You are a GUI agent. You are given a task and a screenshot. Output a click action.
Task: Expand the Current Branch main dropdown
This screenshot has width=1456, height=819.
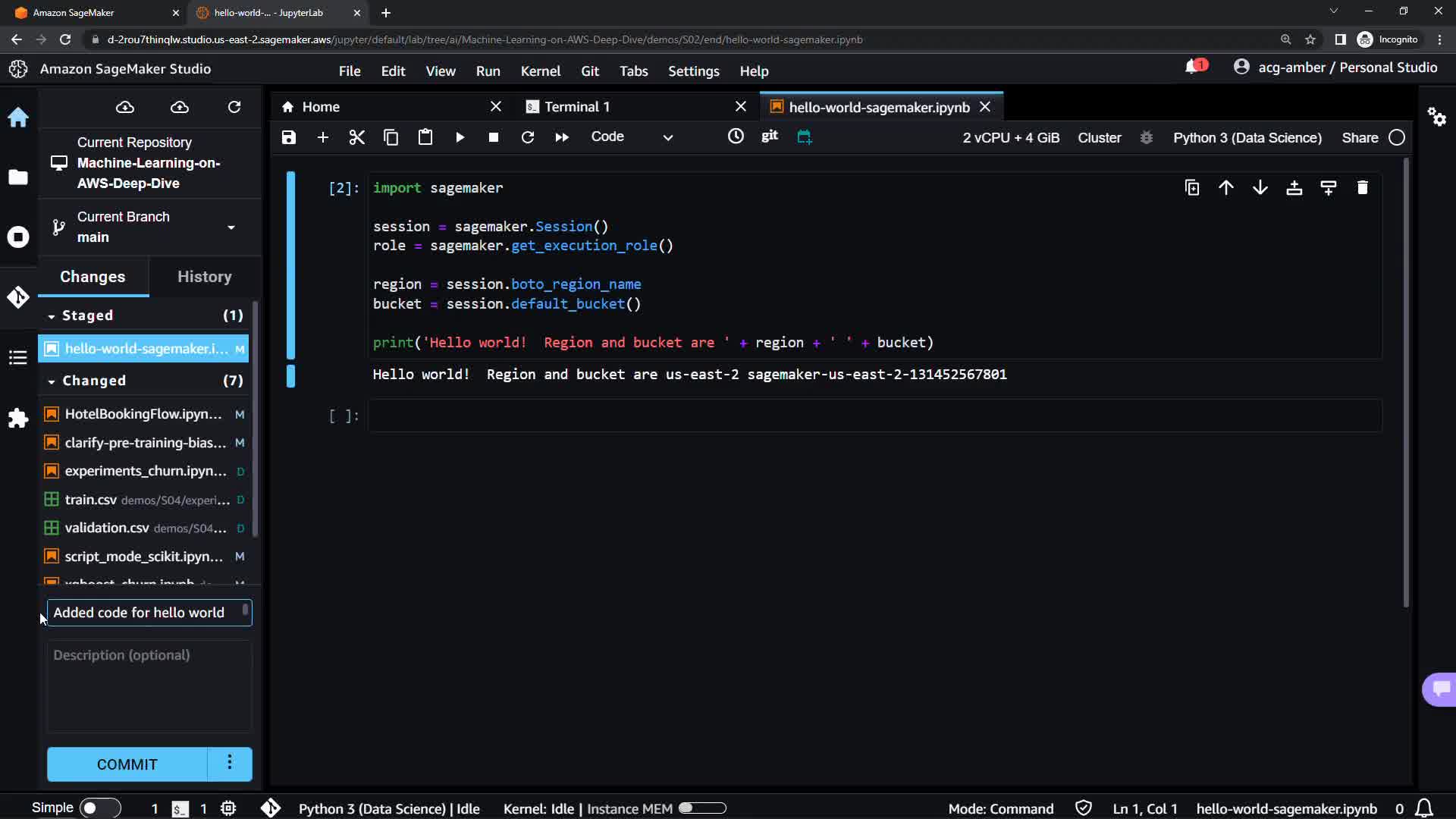point(231,227)
